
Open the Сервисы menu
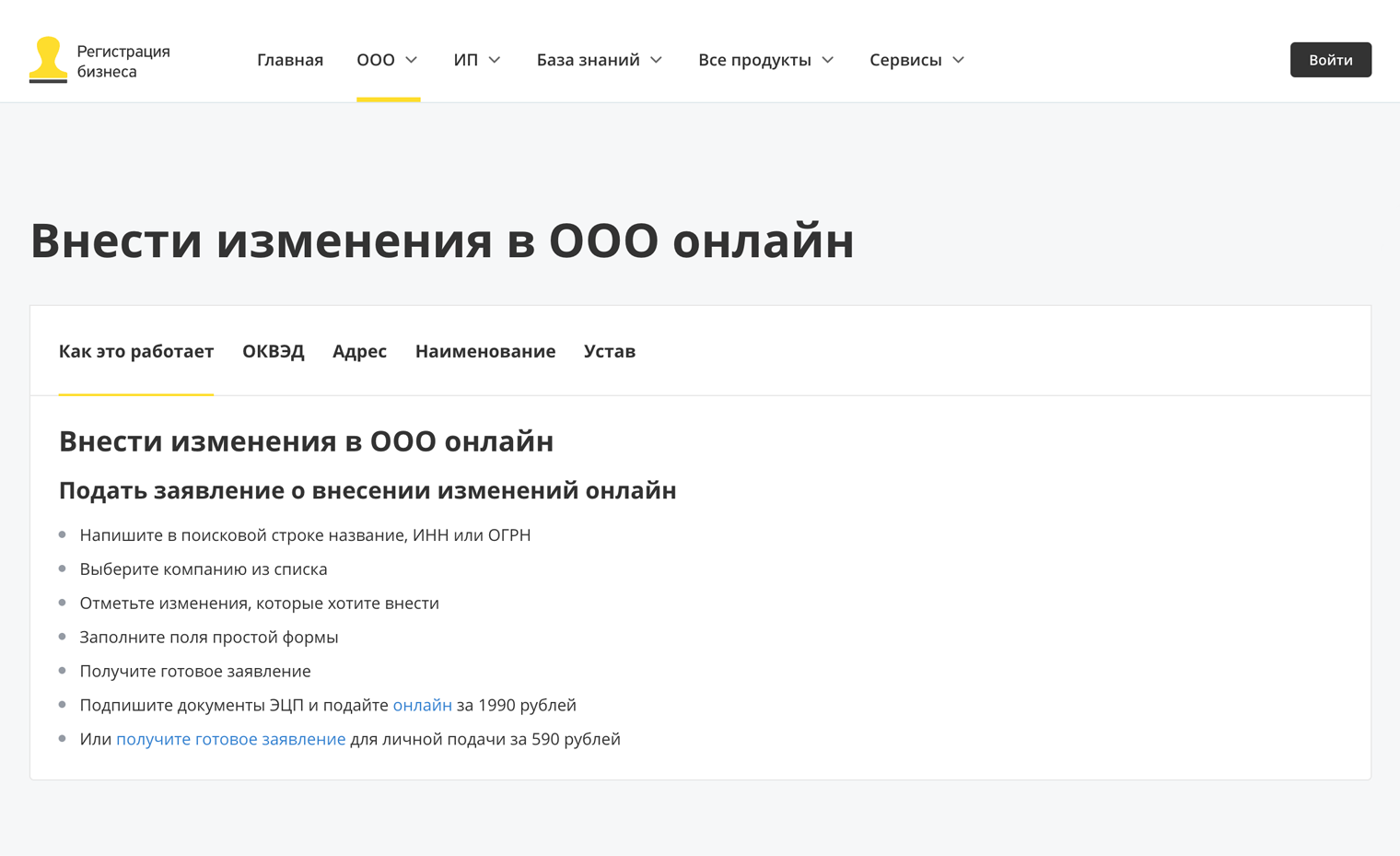pos(905,60)
